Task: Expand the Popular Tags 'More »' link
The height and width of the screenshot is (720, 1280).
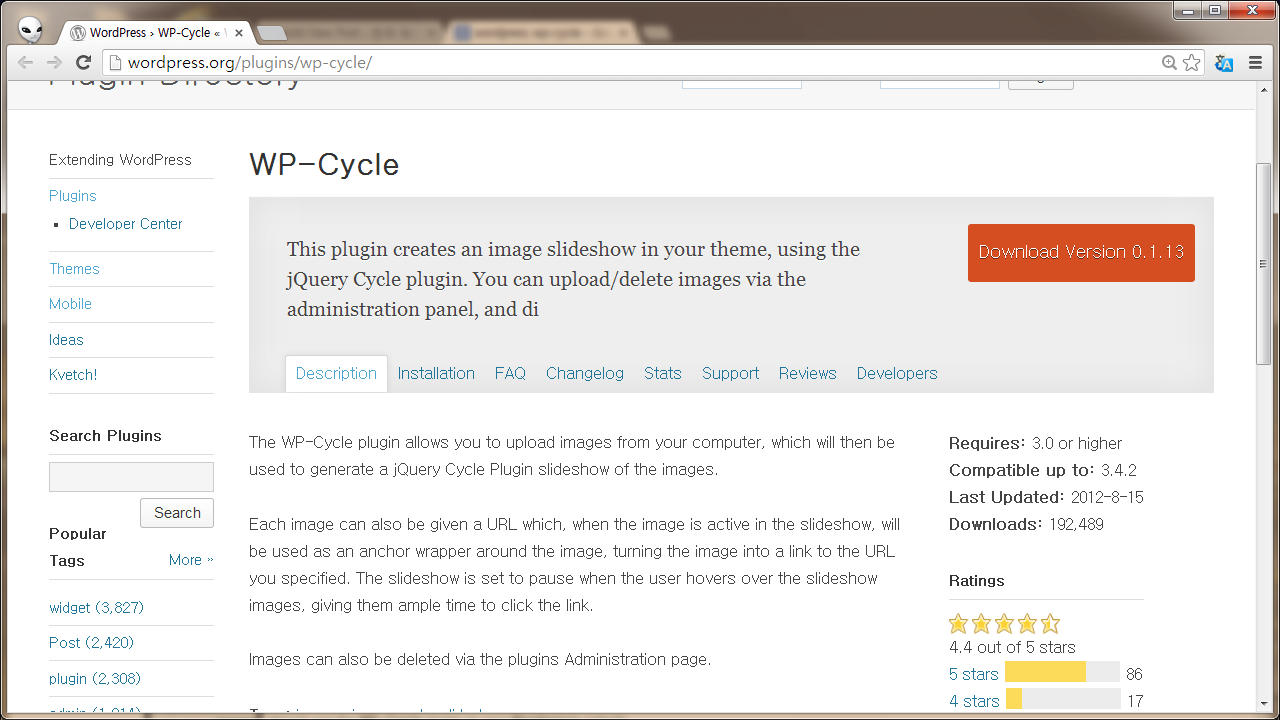Action: (191, 560)
